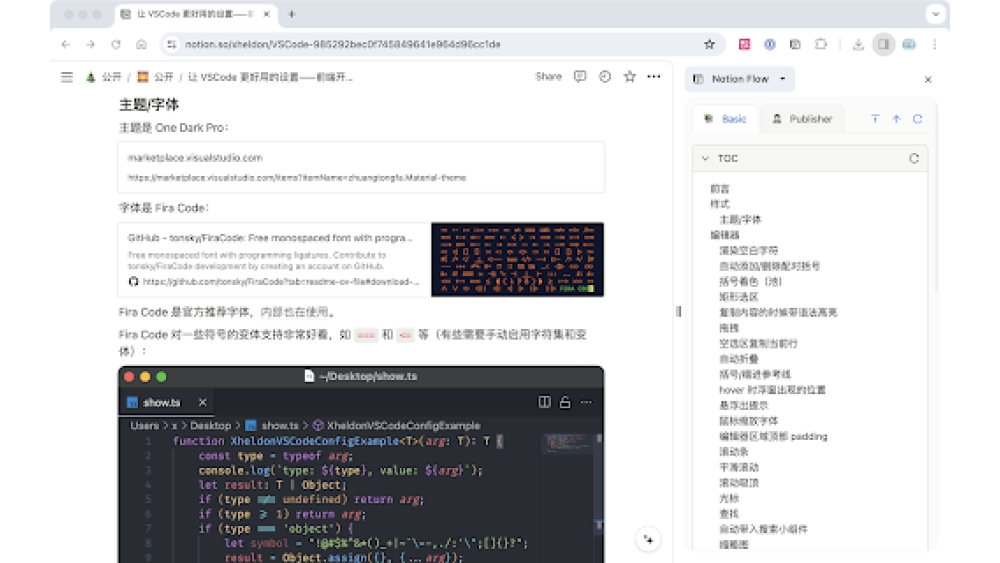Viewport: 1000px width, 563px height.
Task: Go forward in browser history
Action: (91, 44)
